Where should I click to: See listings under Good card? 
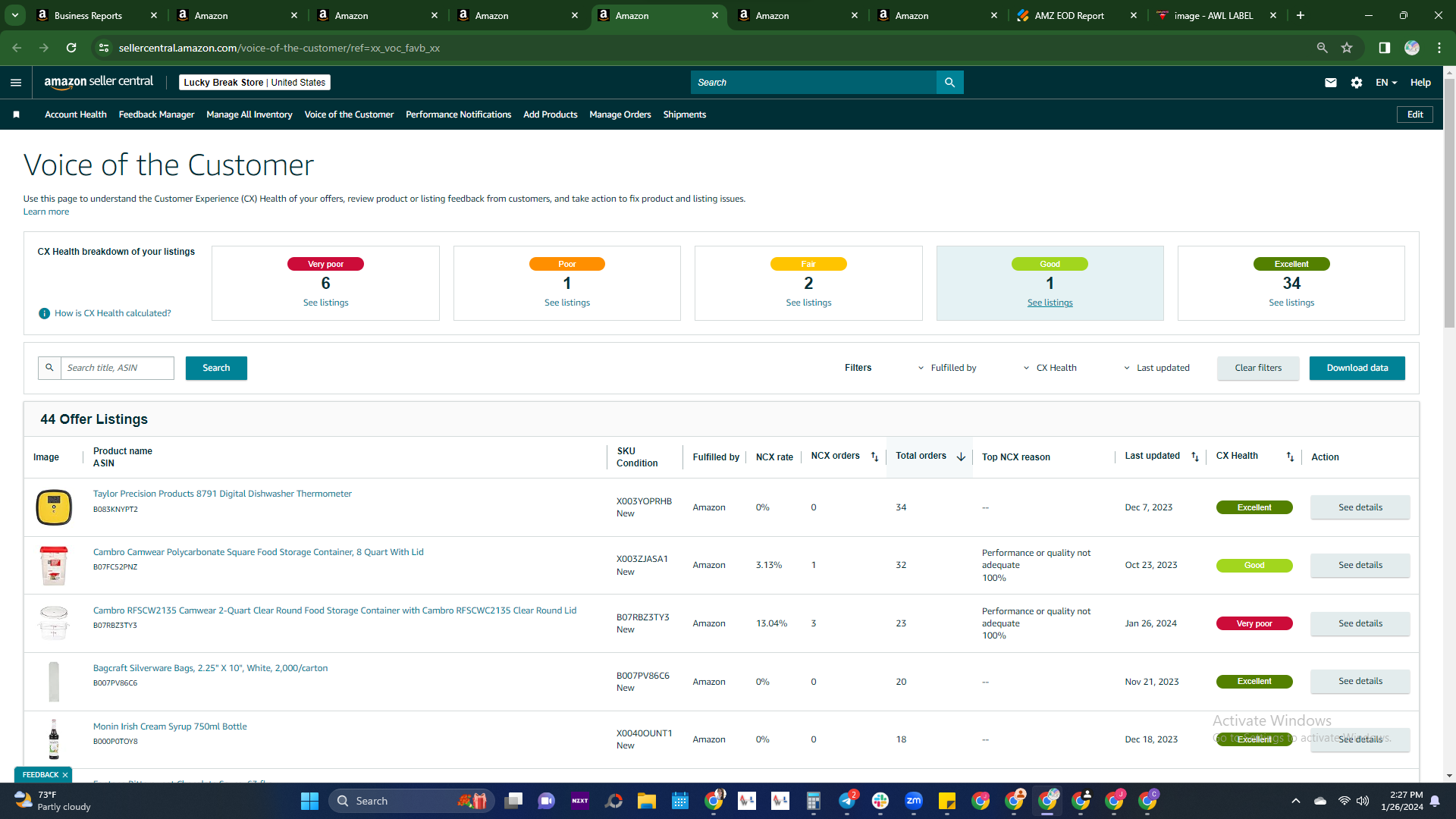click(x=1050, y=303)
